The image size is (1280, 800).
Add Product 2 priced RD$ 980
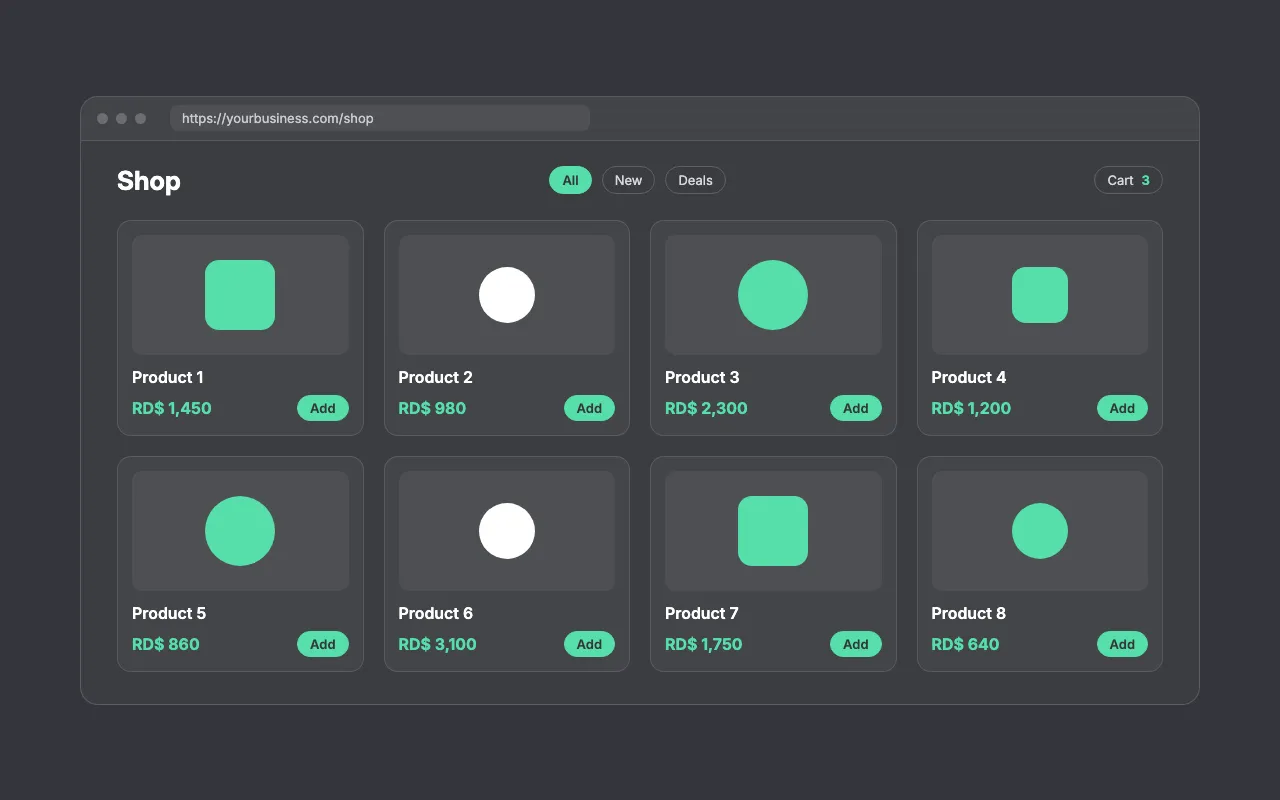coord(589,408)
